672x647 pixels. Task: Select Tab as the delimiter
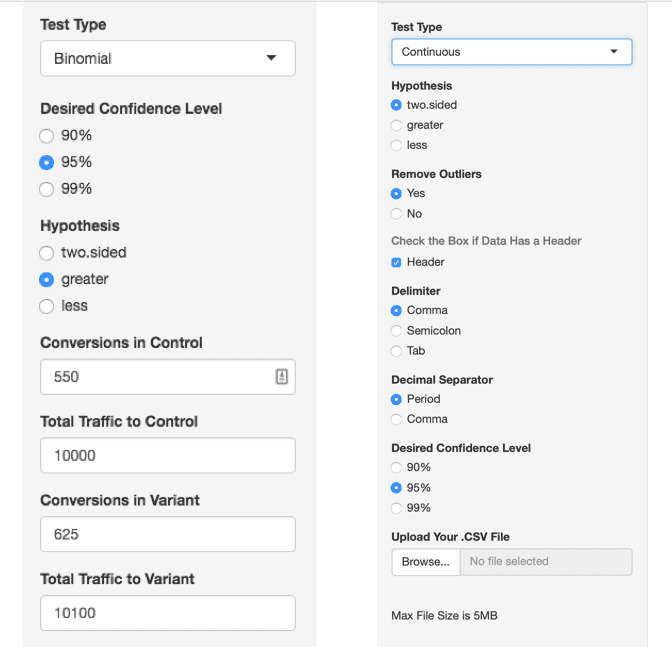point(397,351)
